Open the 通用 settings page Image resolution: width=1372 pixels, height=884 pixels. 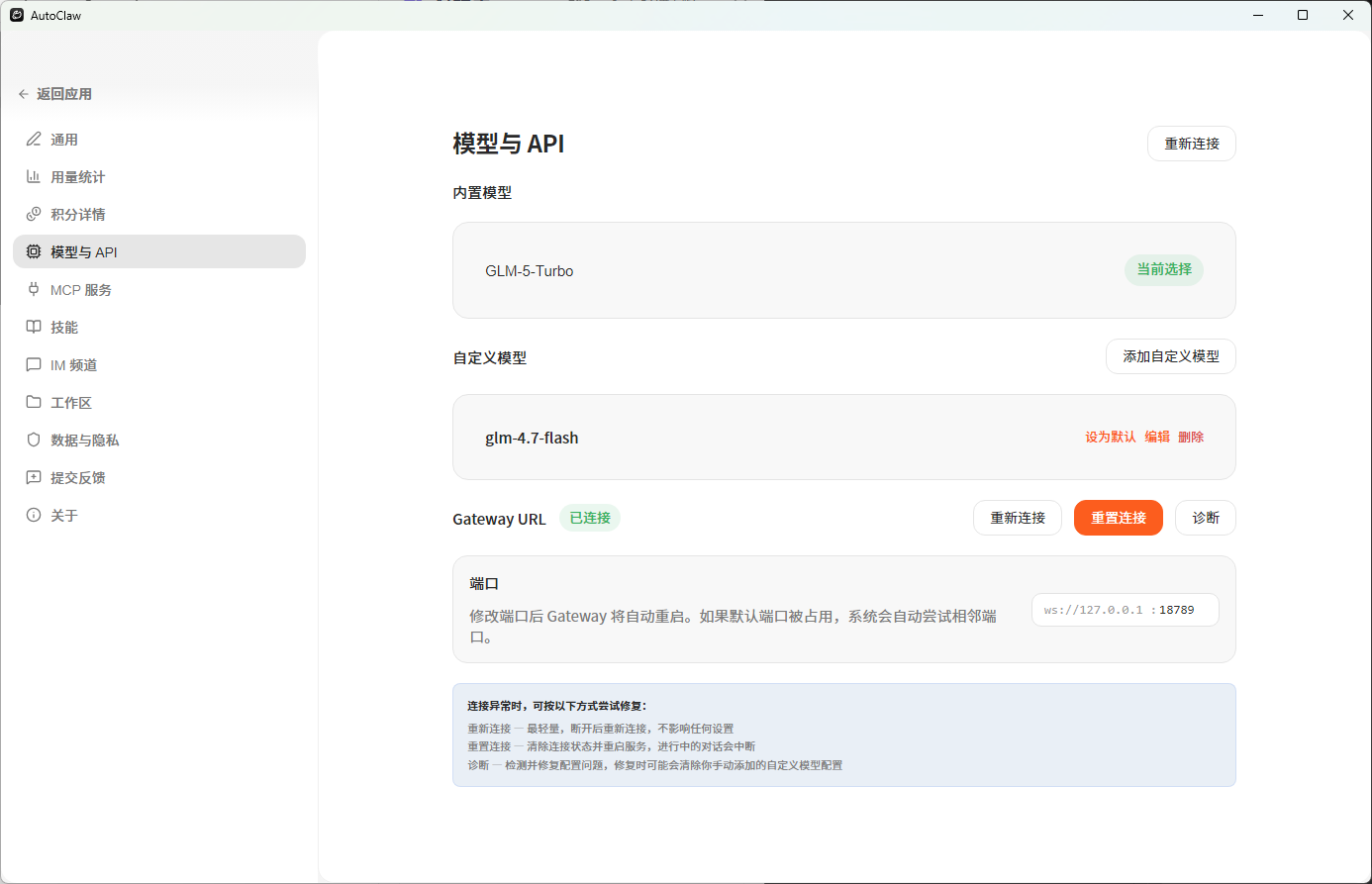(159, 140)
